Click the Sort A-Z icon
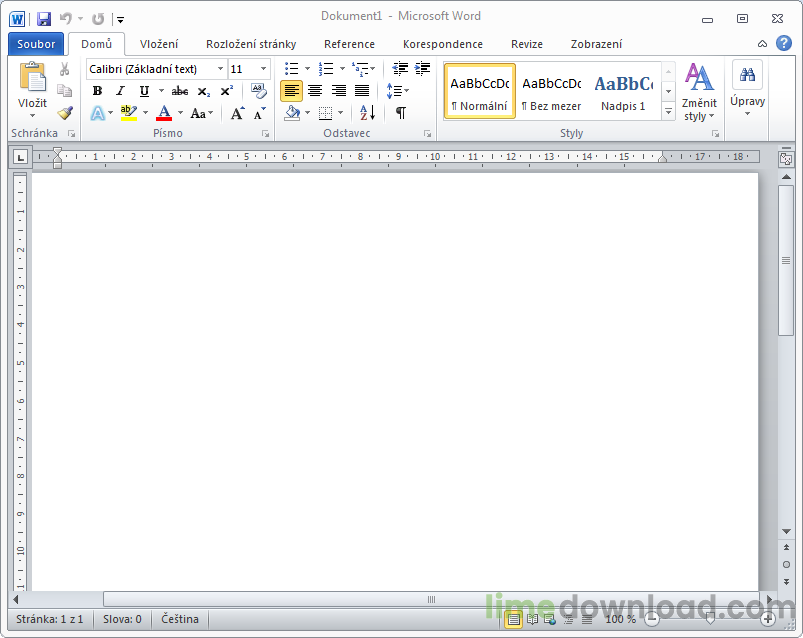The height and width of the screenshot is (638, 803). pos(368,113)
